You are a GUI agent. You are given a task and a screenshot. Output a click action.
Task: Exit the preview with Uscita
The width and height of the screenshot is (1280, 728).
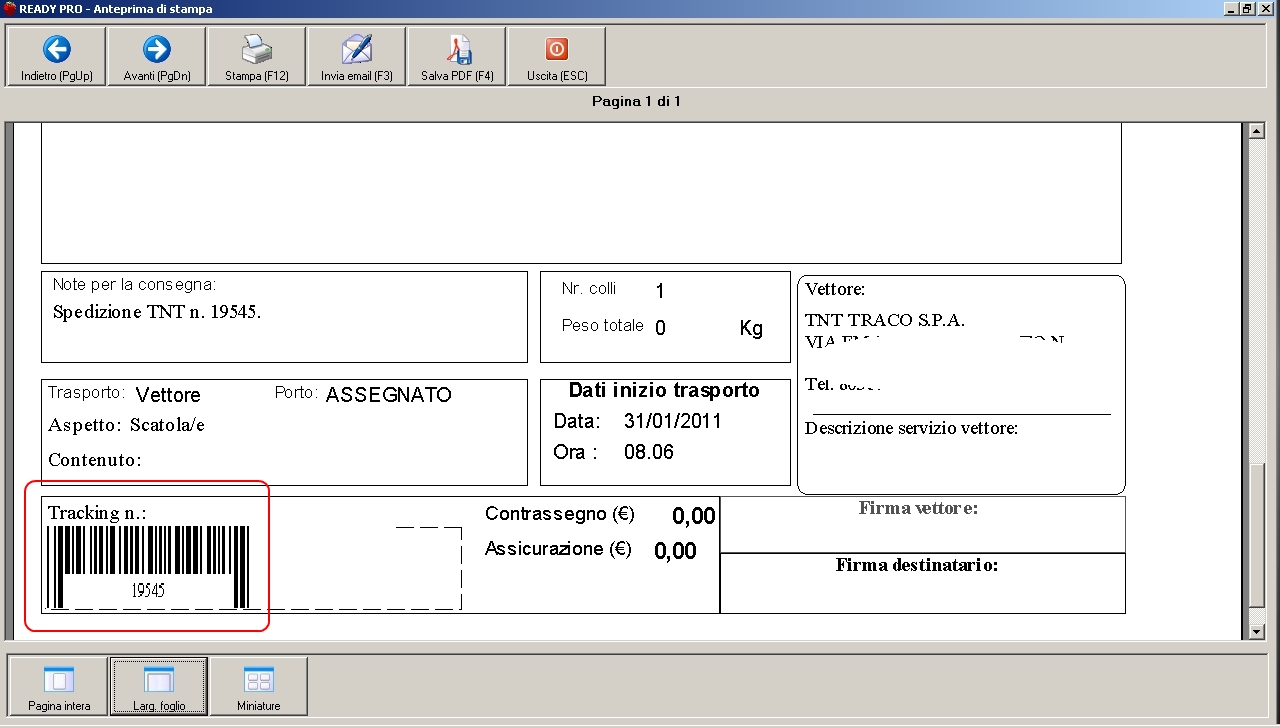coord(557,57)
